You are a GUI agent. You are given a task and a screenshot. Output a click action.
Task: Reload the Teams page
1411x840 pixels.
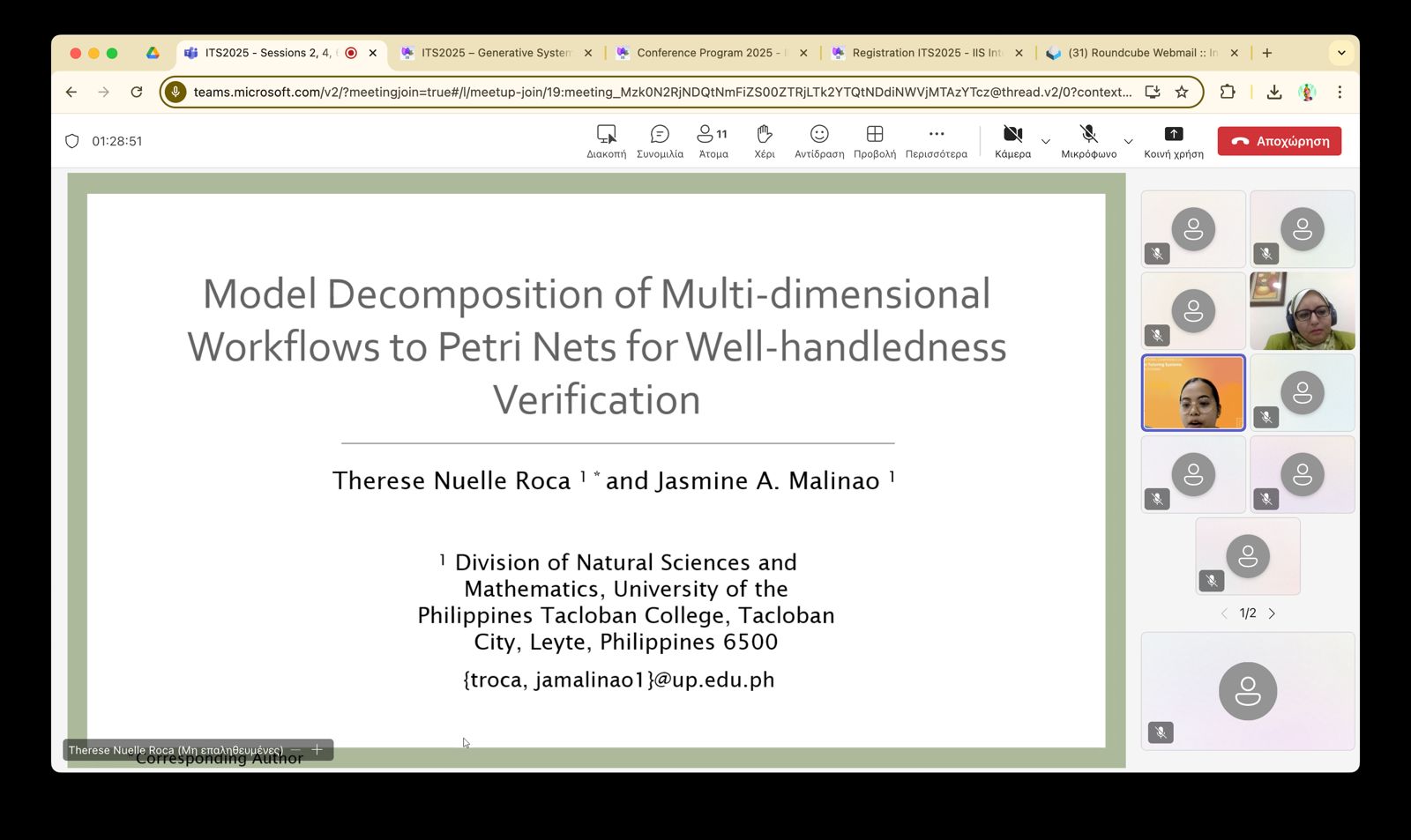[137, 92]
